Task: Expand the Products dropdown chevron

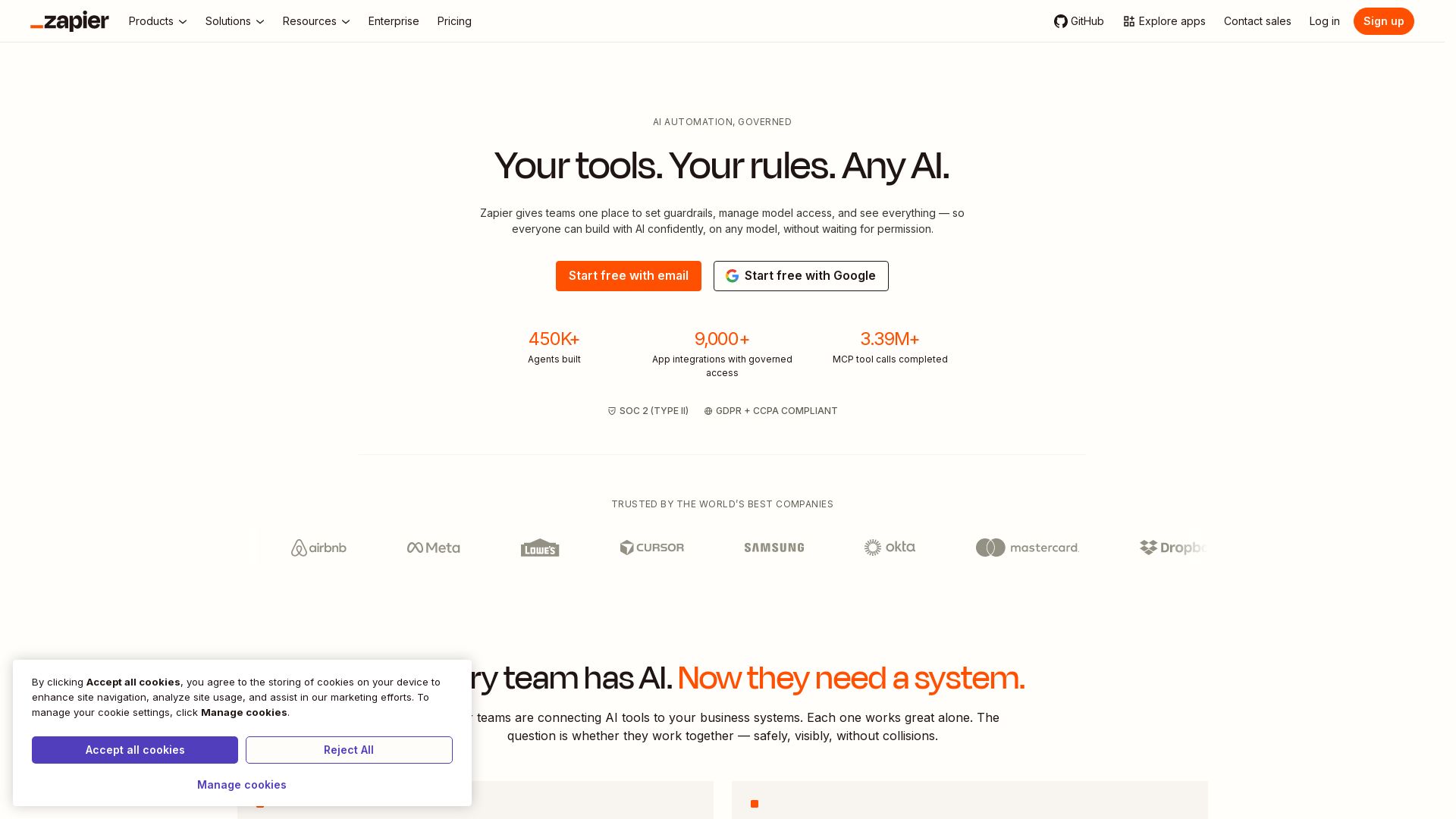Action: click(183, 22)
